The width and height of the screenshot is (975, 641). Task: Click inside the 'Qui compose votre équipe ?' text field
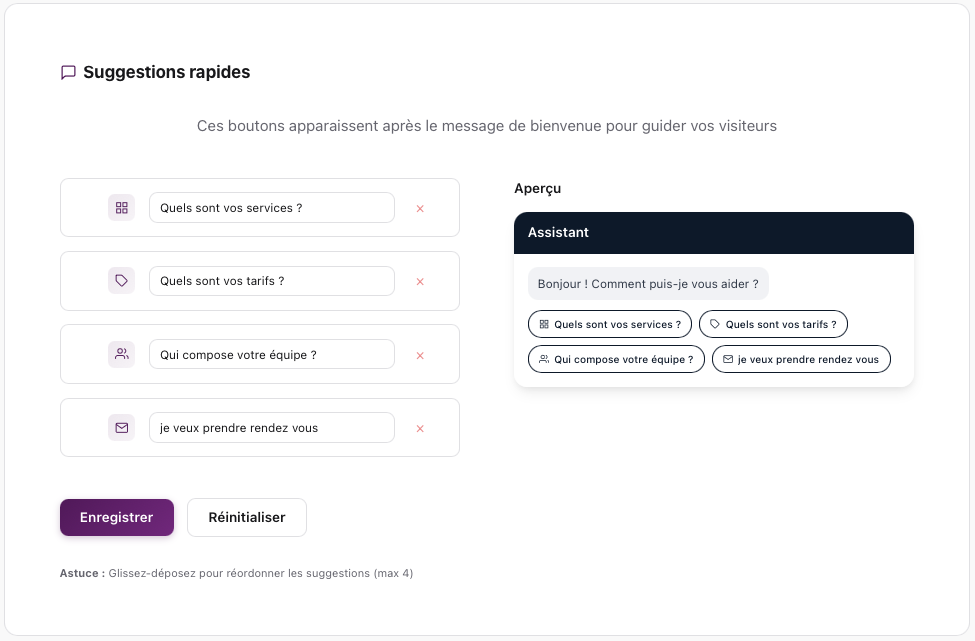[271, 354]
